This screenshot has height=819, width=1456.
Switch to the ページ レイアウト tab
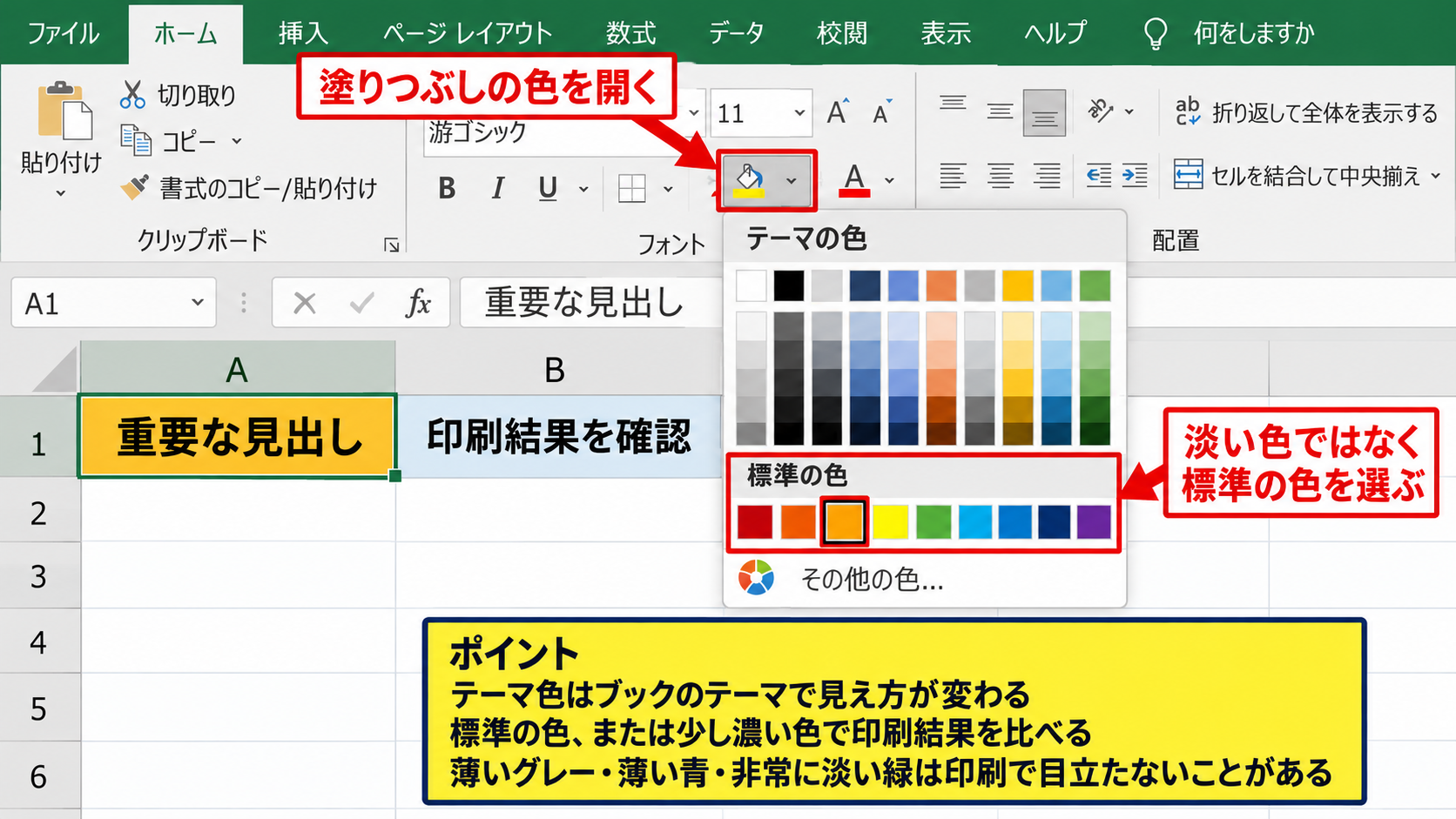point(468,34)
